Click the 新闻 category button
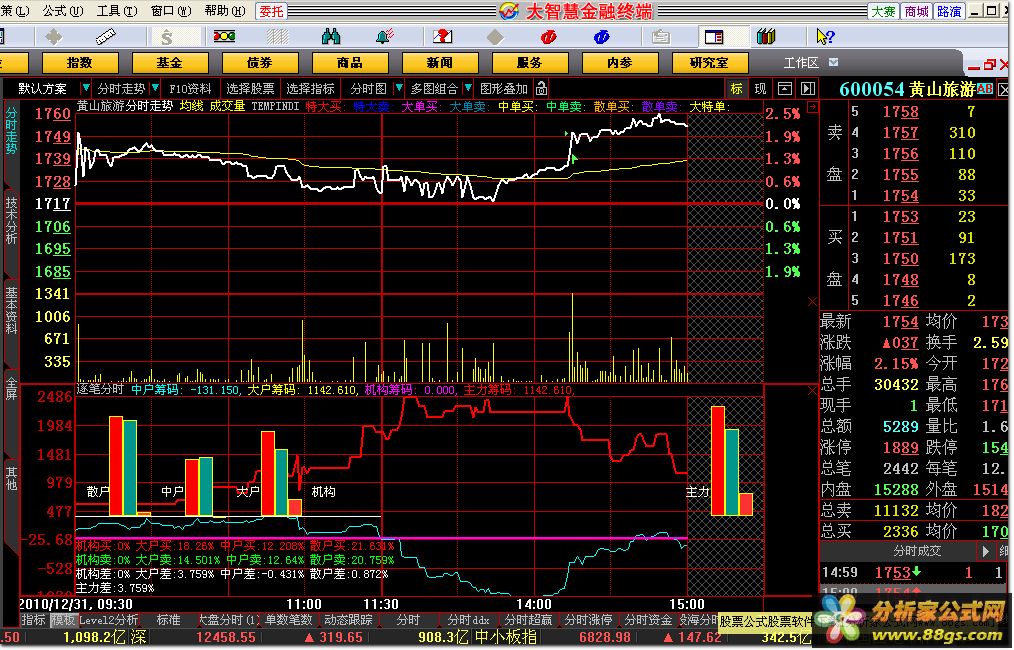 coord(440,63)
